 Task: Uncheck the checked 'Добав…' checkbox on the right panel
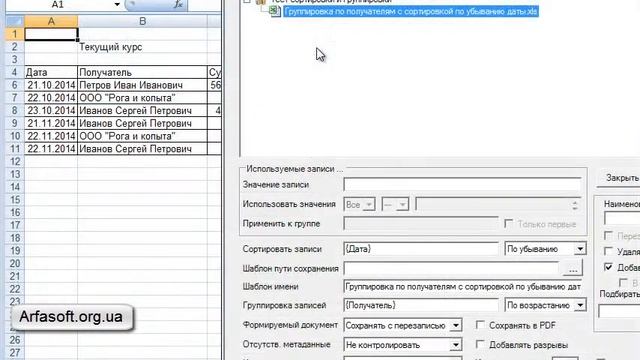(608, 267)
